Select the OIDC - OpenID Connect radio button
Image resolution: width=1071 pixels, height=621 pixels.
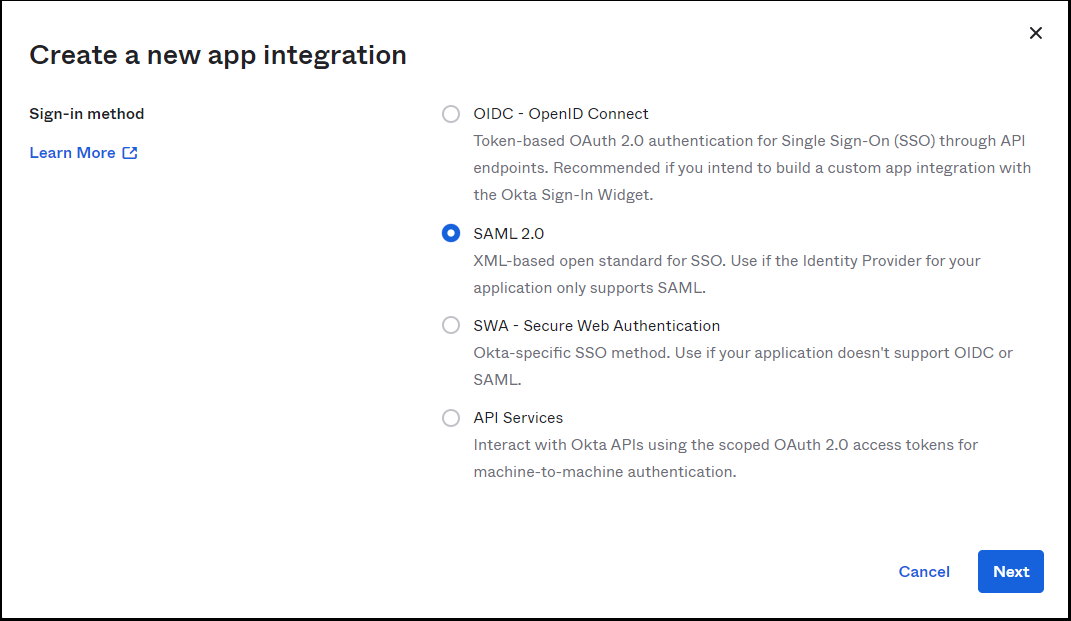[x=451, y=114]
